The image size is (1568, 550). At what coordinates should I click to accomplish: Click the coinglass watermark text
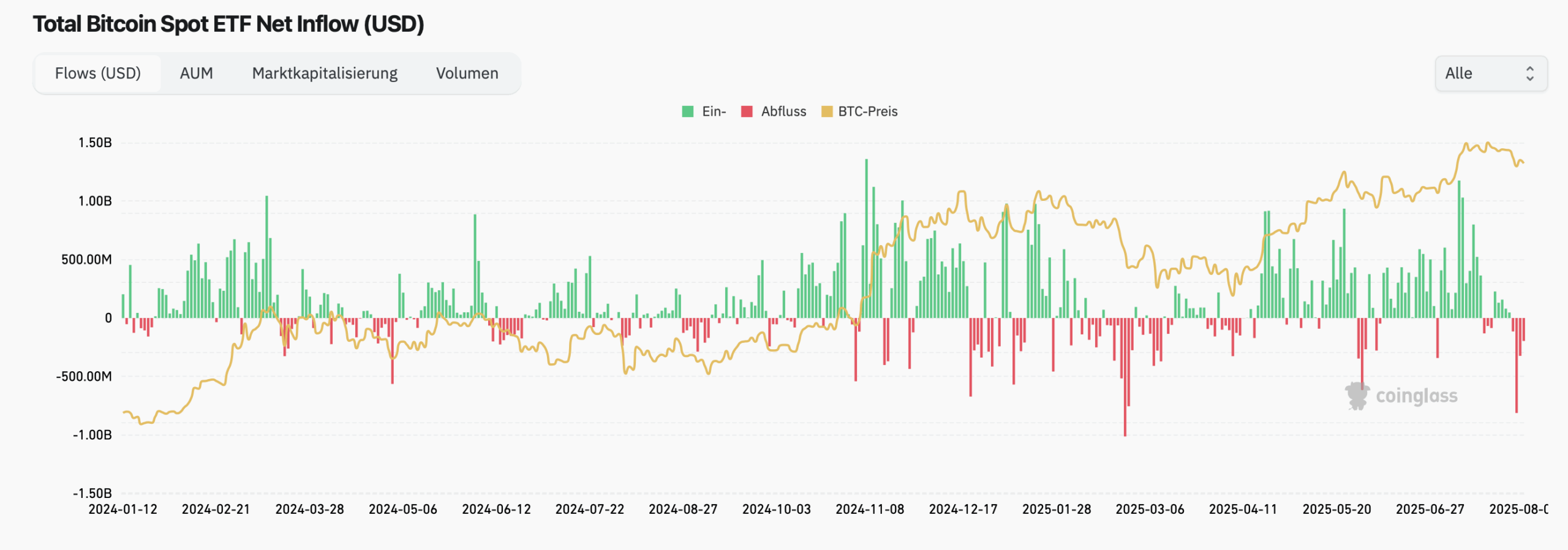[1416, 396]
